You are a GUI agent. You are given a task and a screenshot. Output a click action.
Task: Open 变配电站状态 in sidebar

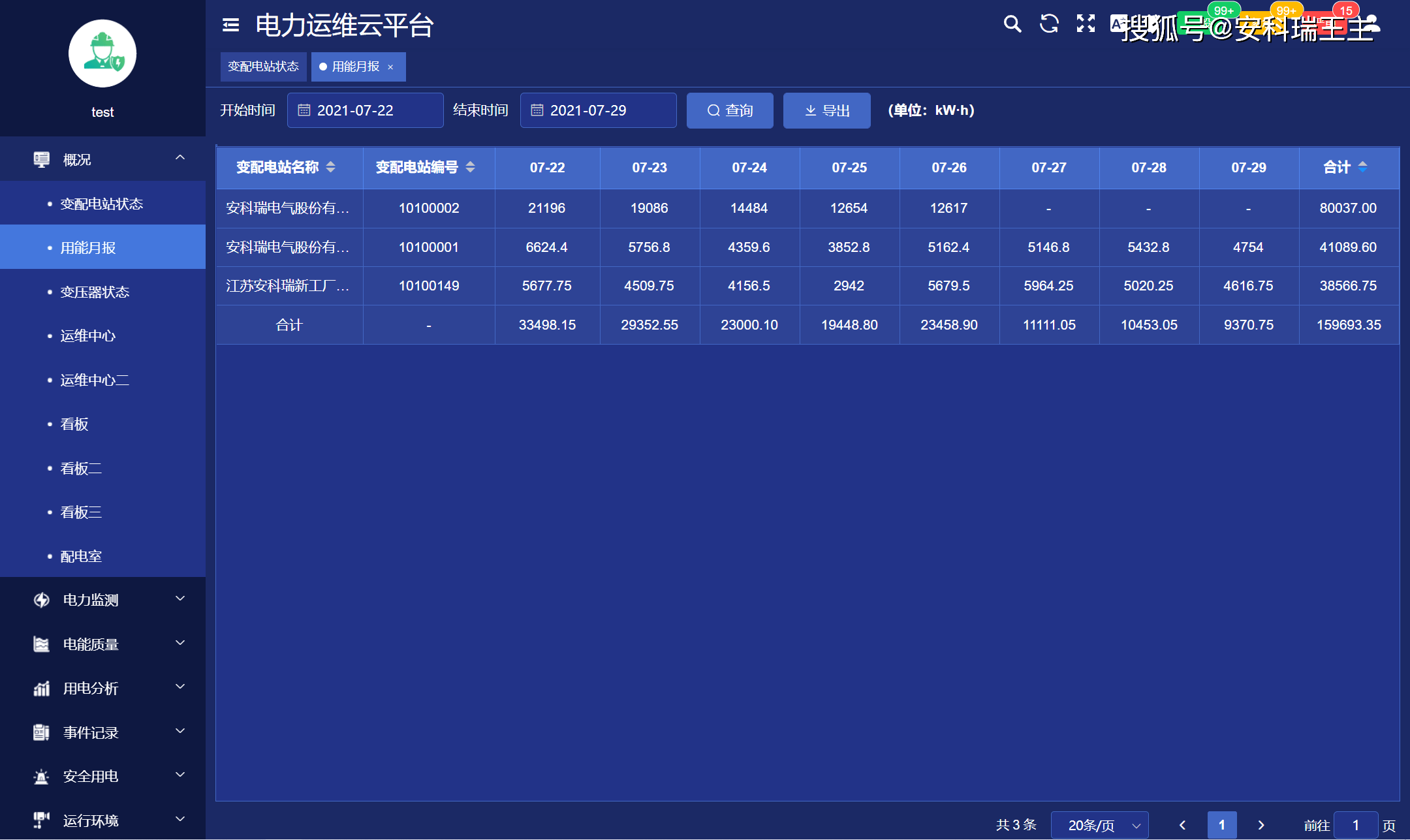(x=102, y=204)
